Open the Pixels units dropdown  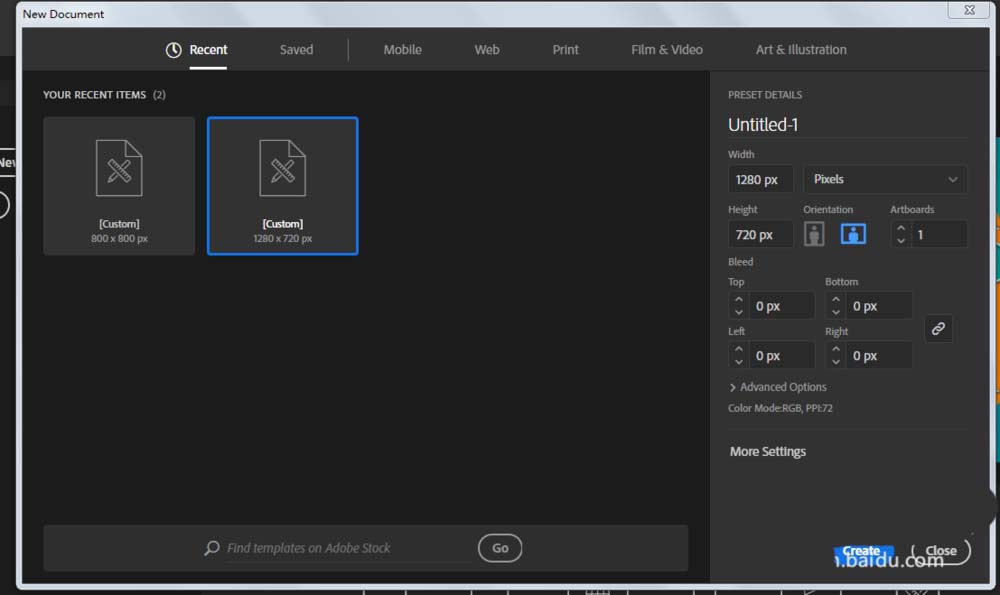(885, 179)
